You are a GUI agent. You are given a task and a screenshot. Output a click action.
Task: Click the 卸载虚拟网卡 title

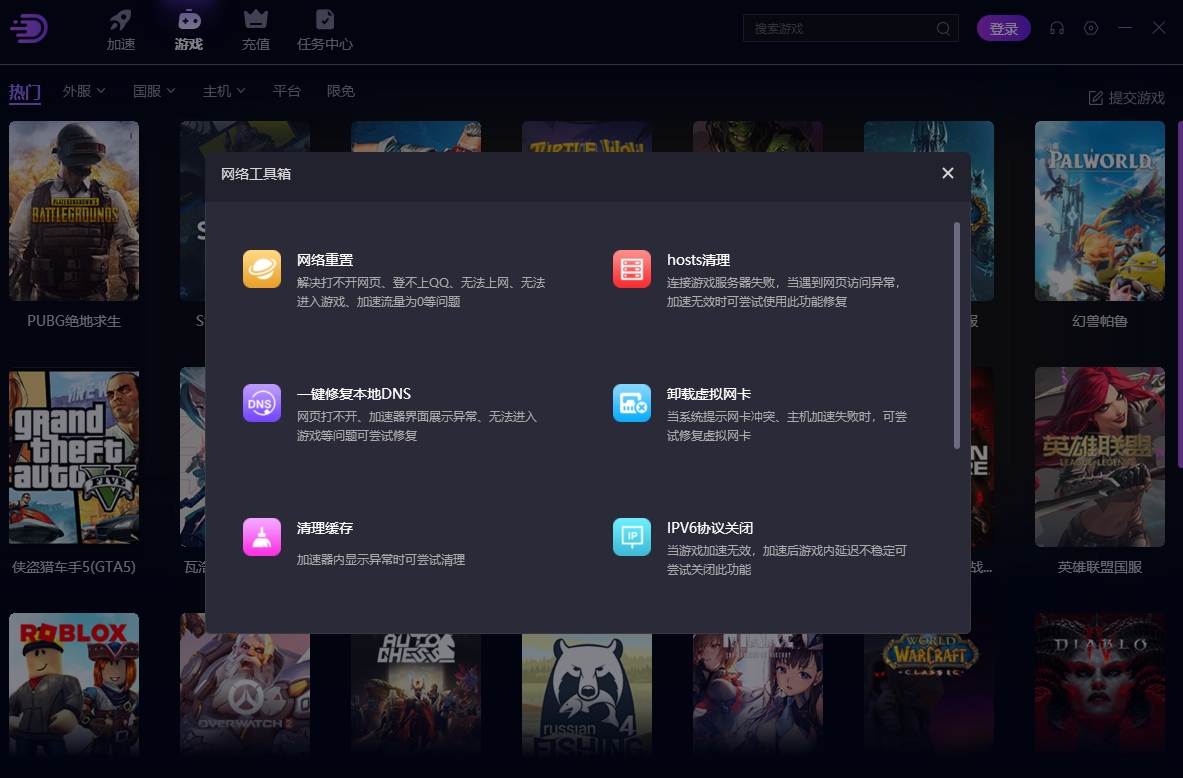pyautogui.click(x=708, y=394)
